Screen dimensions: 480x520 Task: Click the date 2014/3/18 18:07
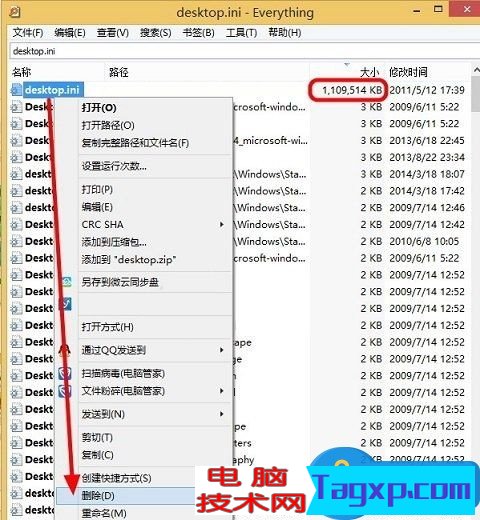[427, 174]
